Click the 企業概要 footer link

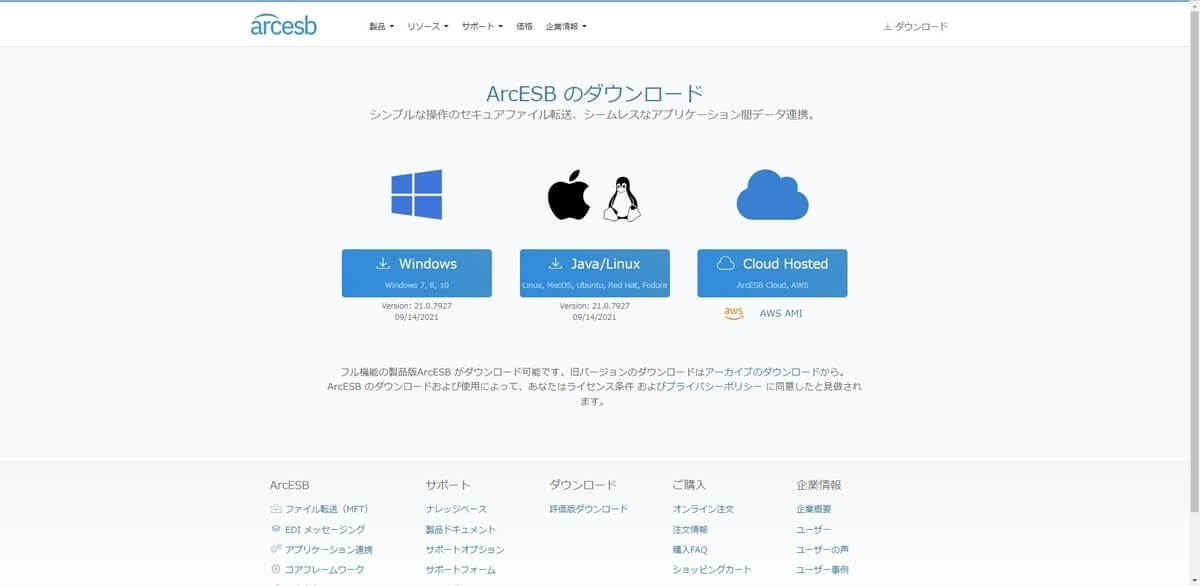click(814, 509)
